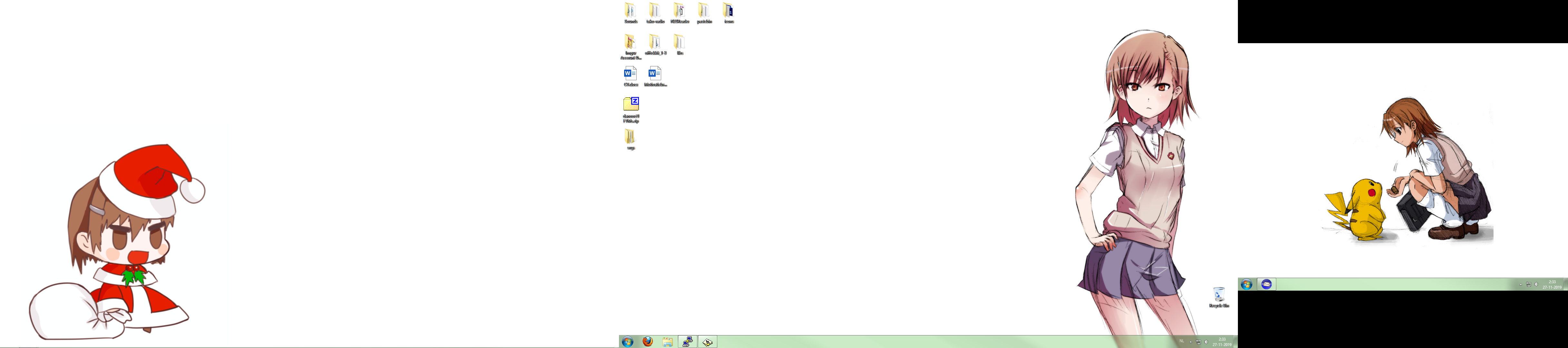This screenshot has width=1568, height=348.
Task: Select the danooct1 FTMs.zip archive
Action: [631, 106]
